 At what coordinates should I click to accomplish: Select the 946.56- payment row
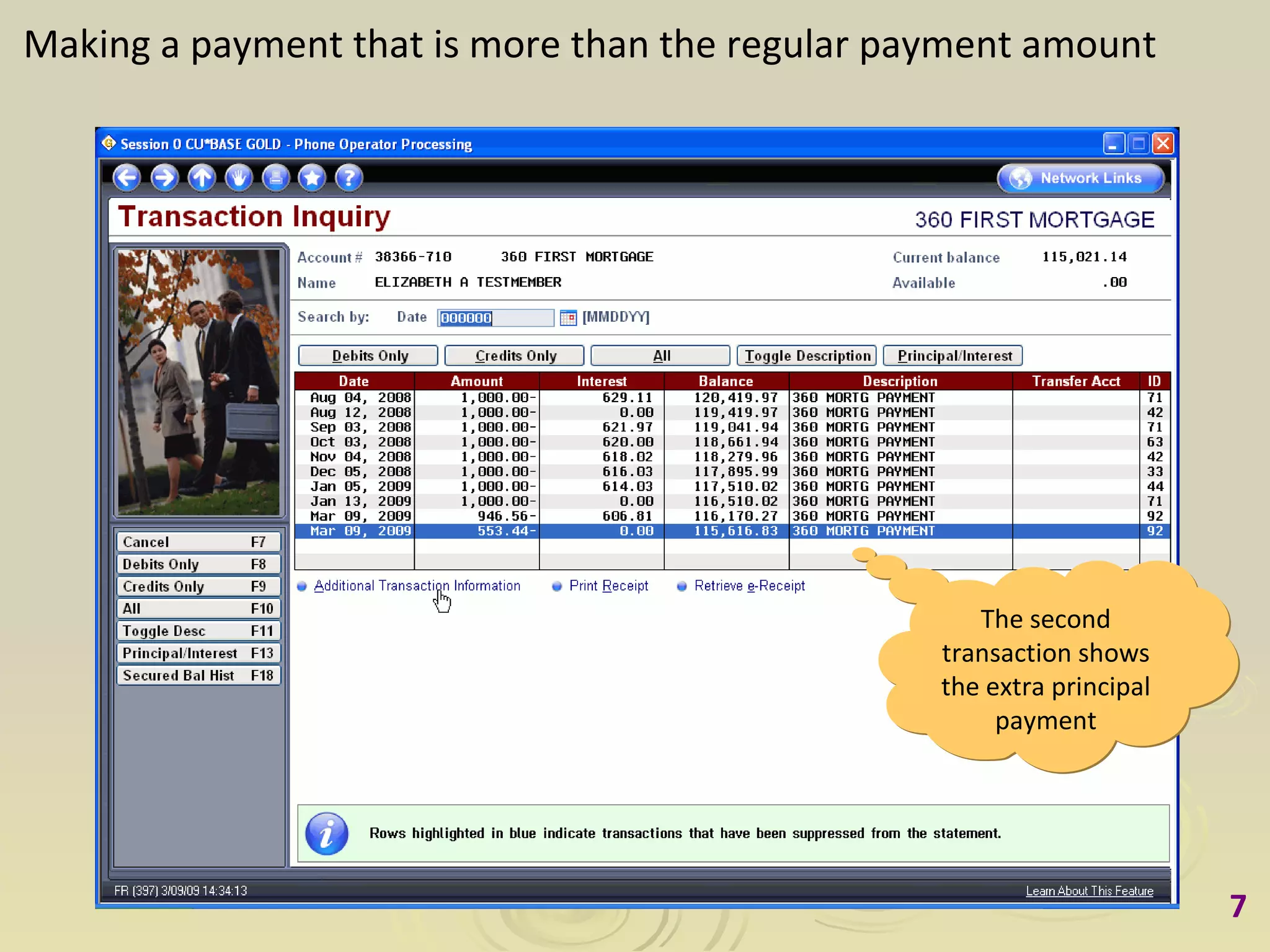(732, 517)
